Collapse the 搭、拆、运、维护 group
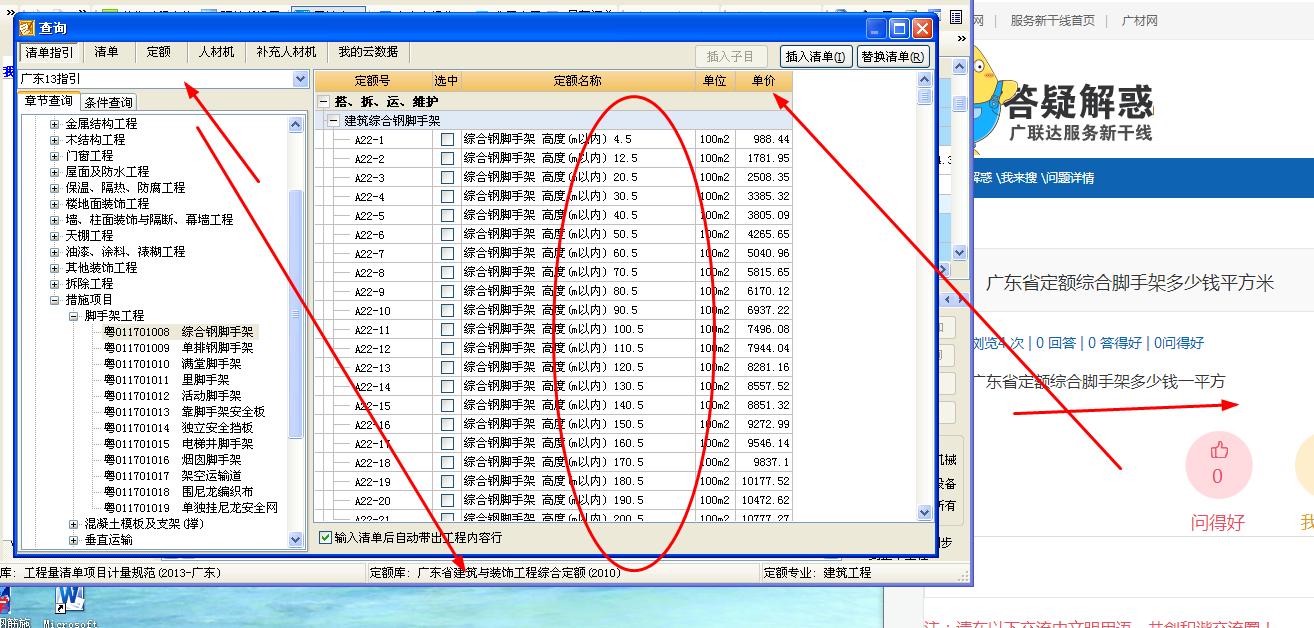1314x628 pixels. [x=323, y=102]
